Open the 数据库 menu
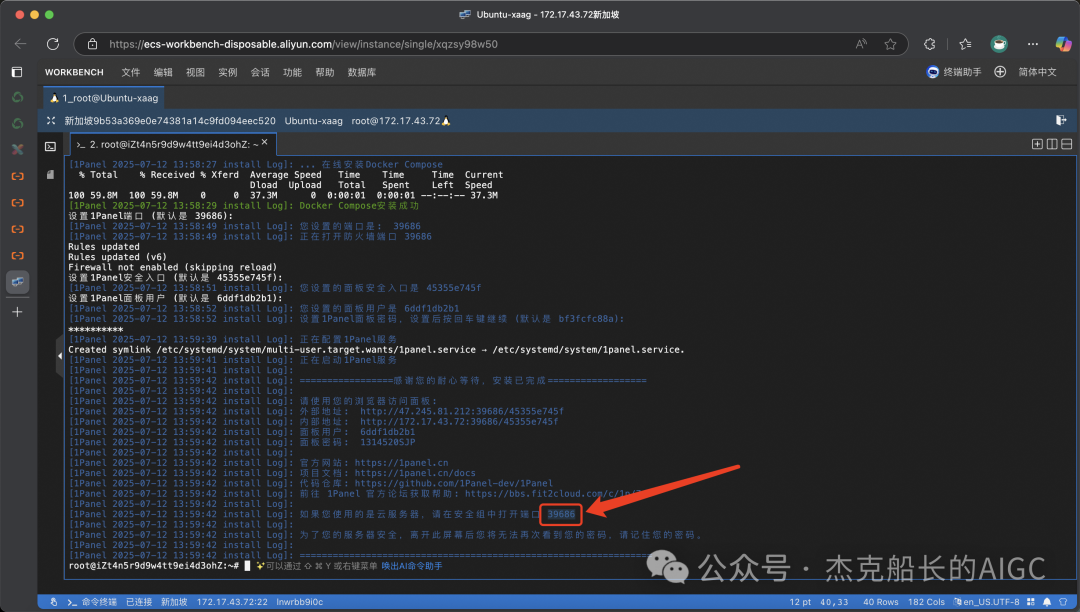Viewport: 1080px width, 612px height. pos(362,72)
